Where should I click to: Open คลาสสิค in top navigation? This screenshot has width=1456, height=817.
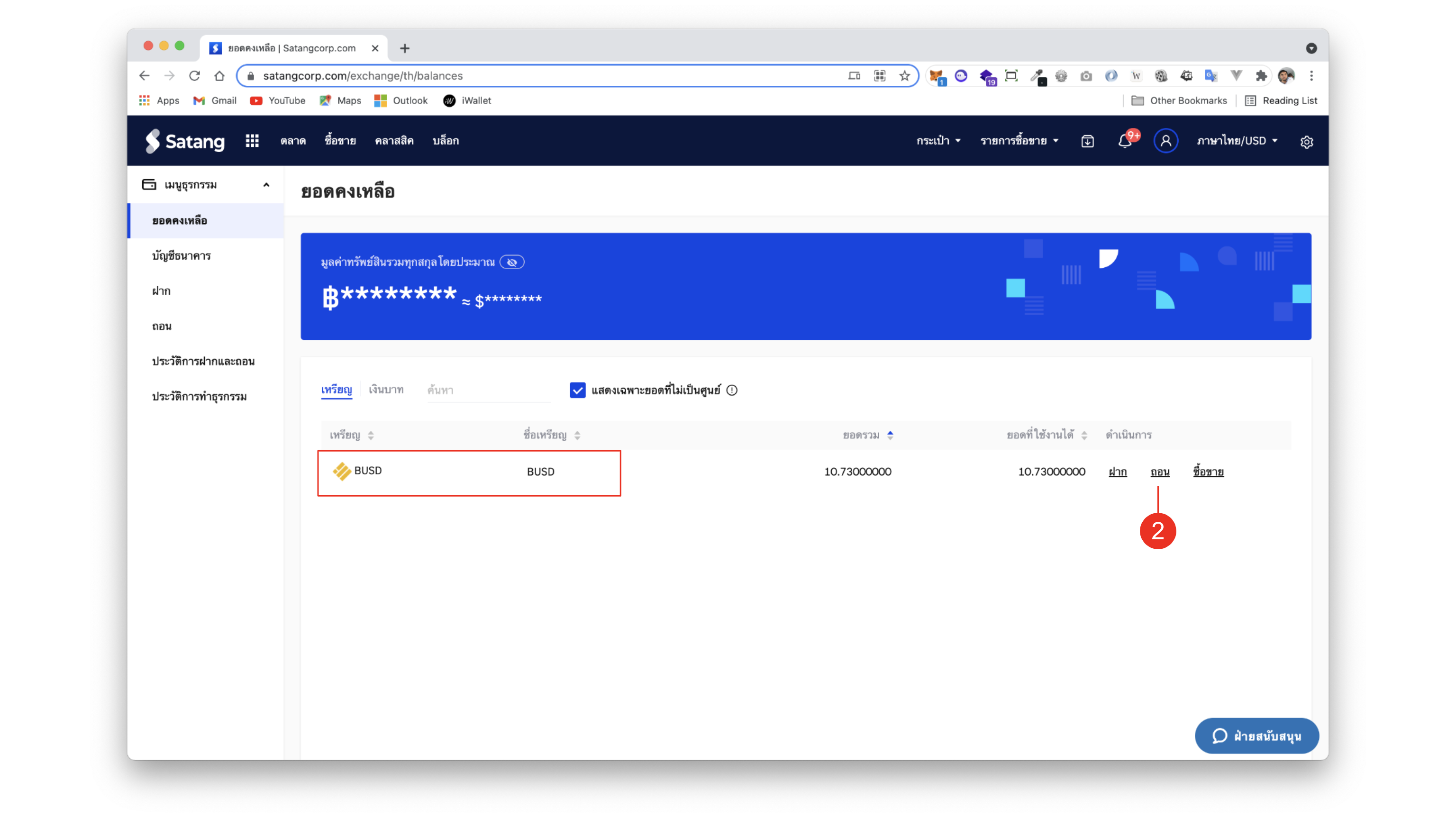pos(394,141)
